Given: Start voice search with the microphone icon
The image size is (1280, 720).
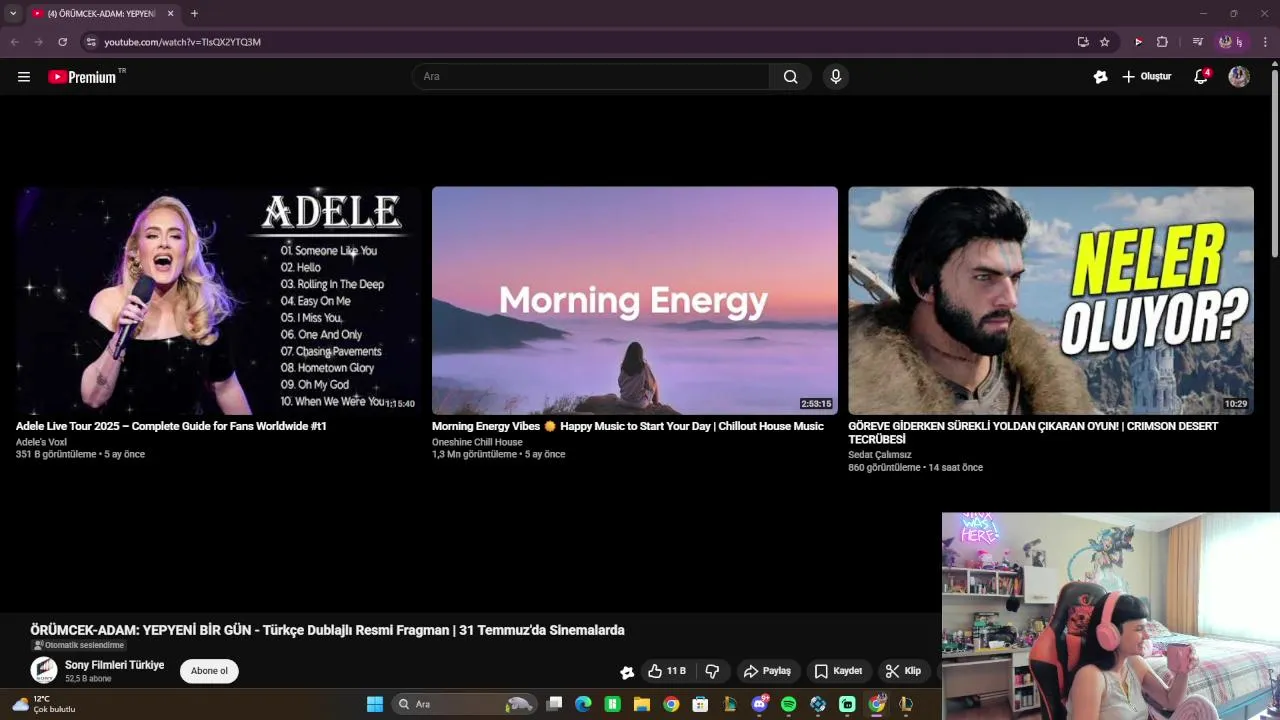Looking at the screenshot, I should point(836,77).
